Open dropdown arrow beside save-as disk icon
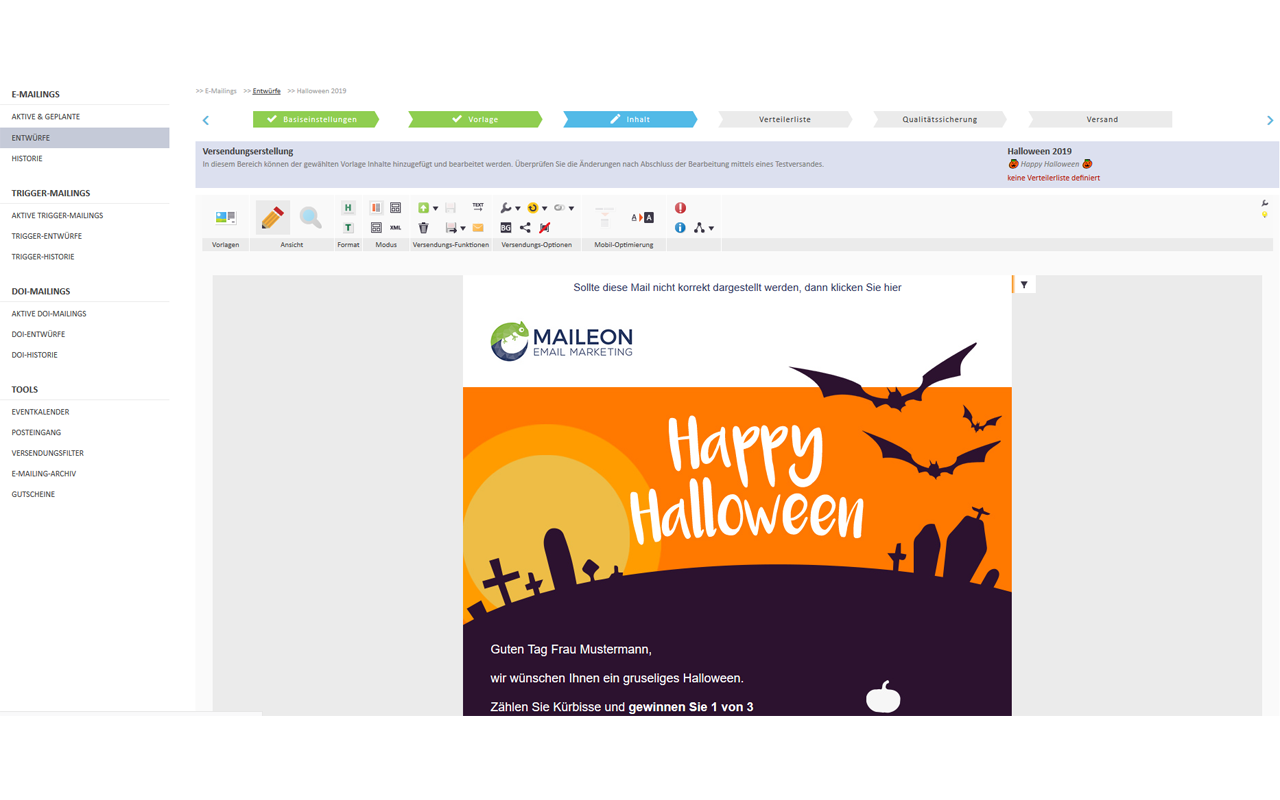This screenshot has width=1280, height=800. coord(463,229)
